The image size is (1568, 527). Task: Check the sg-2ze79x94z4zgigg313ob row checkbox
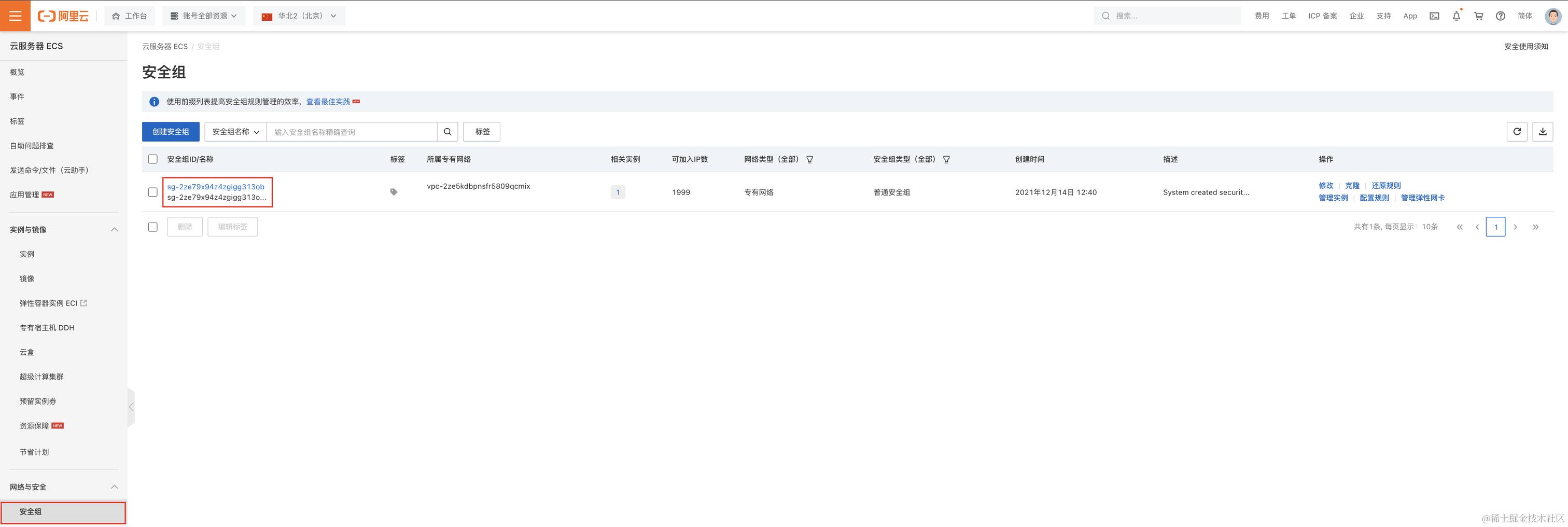click(153, 192)
